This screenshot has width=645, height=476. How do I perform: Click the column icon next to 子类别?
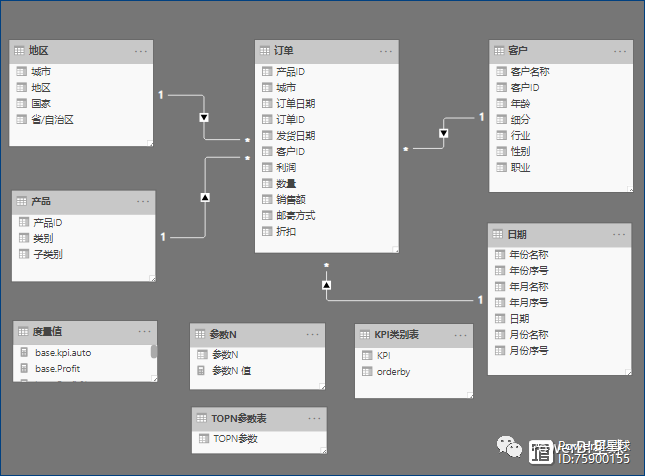point(24,254)
